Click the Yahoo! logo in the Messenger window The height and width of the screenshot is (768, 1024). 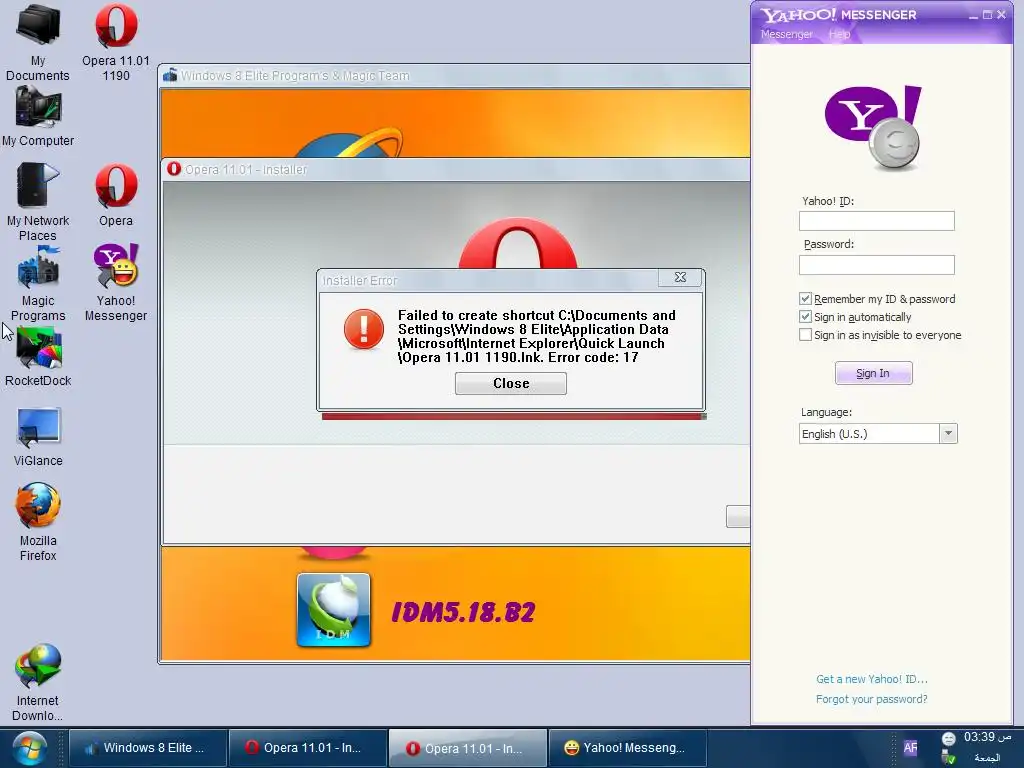click(874, 127)
